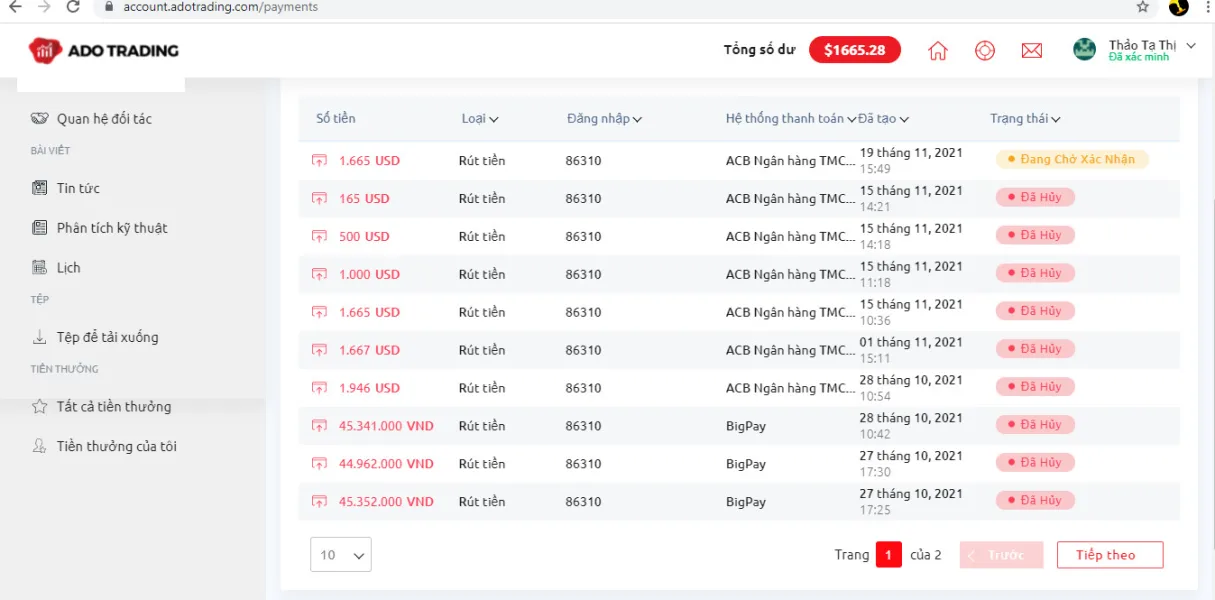The height and width of the screenshot is (600, 1215).
Task: Click BigPay in the 44.962.000 VND row
Action: 746,464
